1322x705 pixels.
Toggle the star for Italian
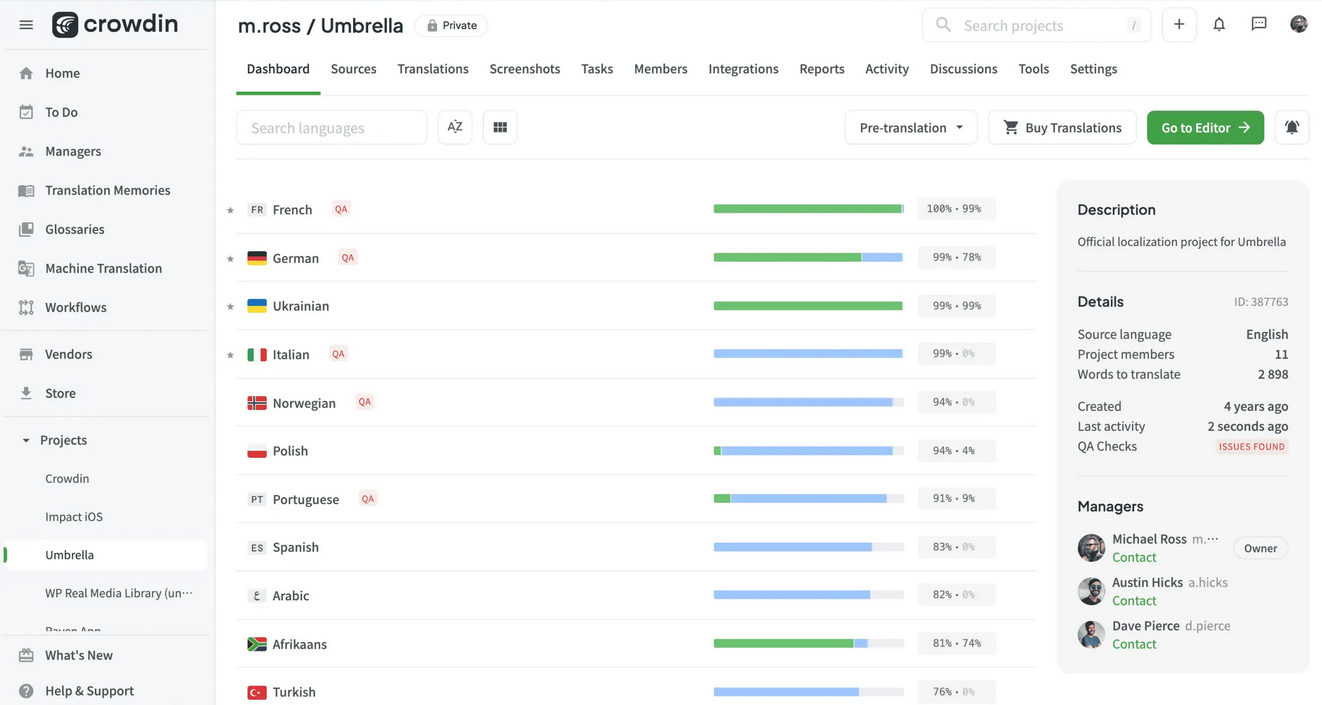(x=230, y=355)
